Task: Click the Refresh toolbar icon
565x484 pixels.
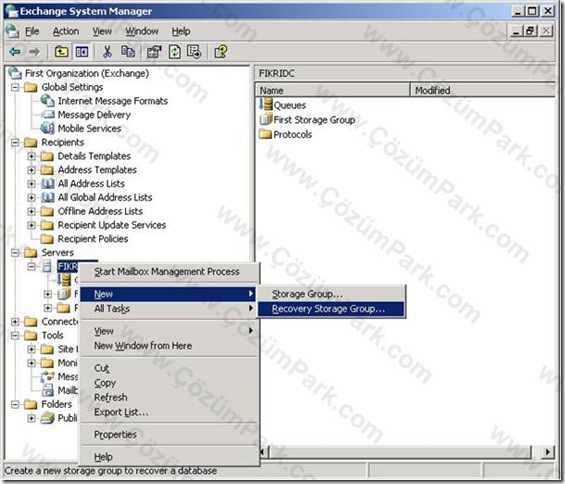Action: coord(175,52)
